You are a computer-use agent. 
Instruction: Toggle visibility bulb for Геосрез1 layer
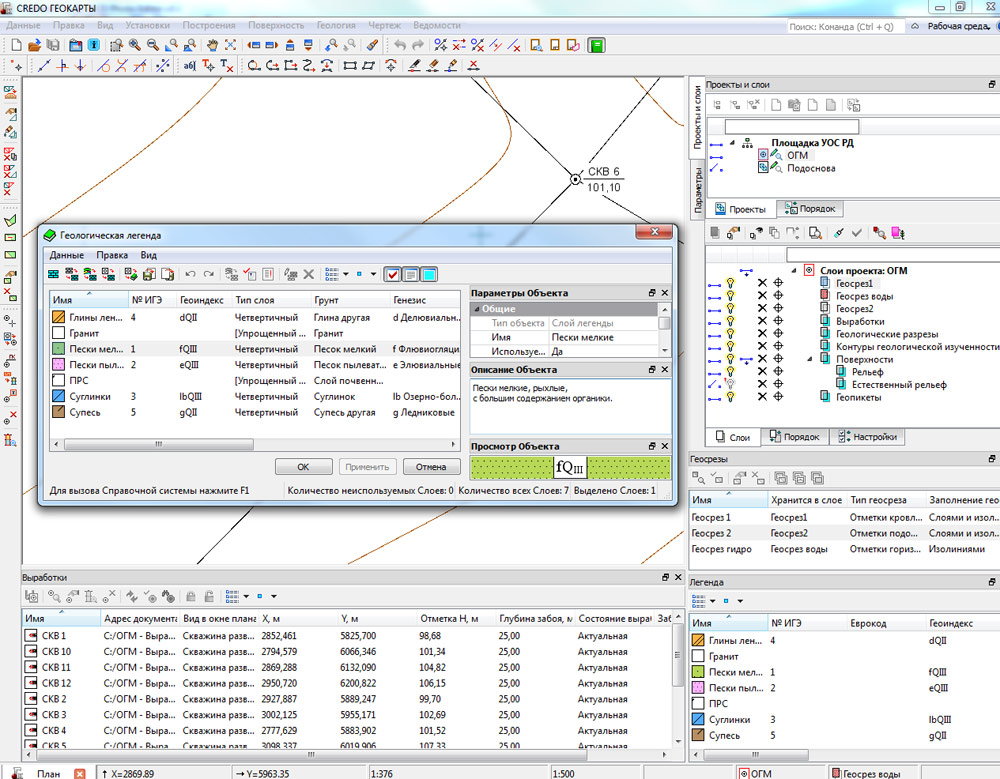[731, 284]
